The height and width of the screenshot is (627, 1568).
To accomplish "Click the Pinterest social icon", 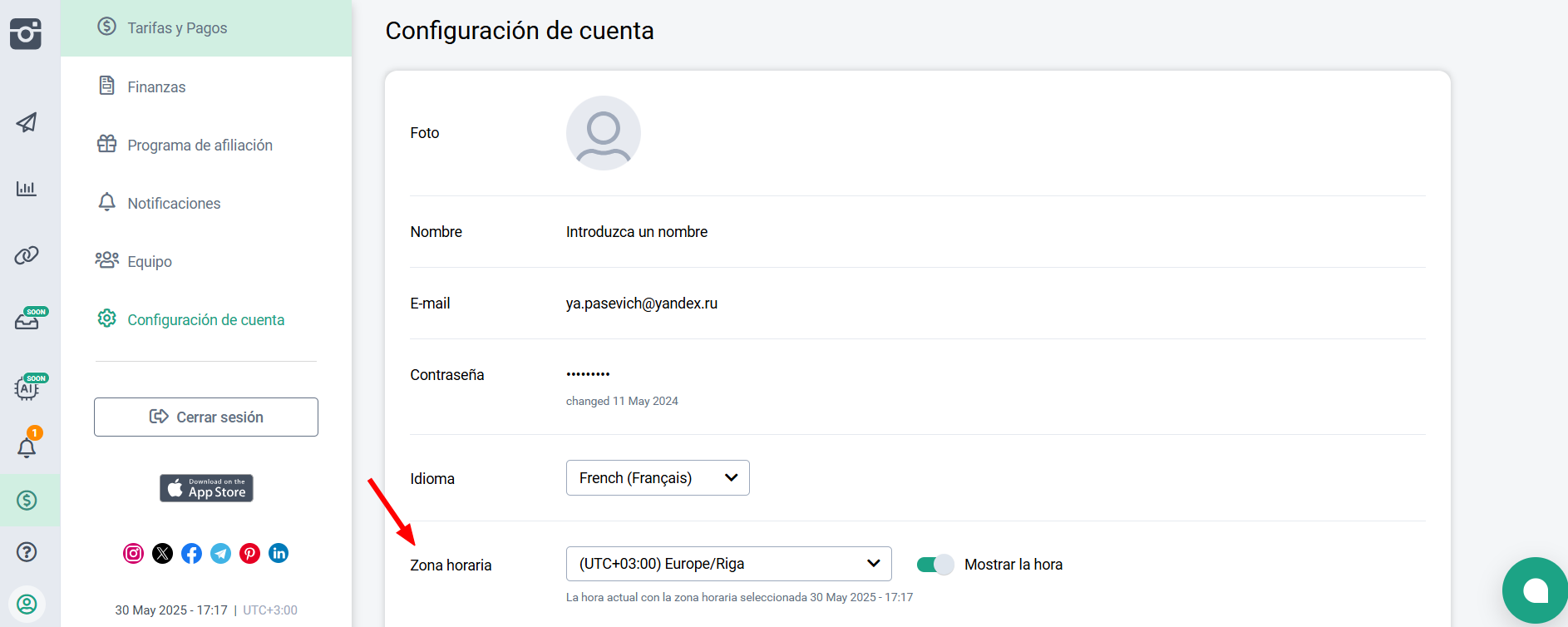I will pos(249,554).
